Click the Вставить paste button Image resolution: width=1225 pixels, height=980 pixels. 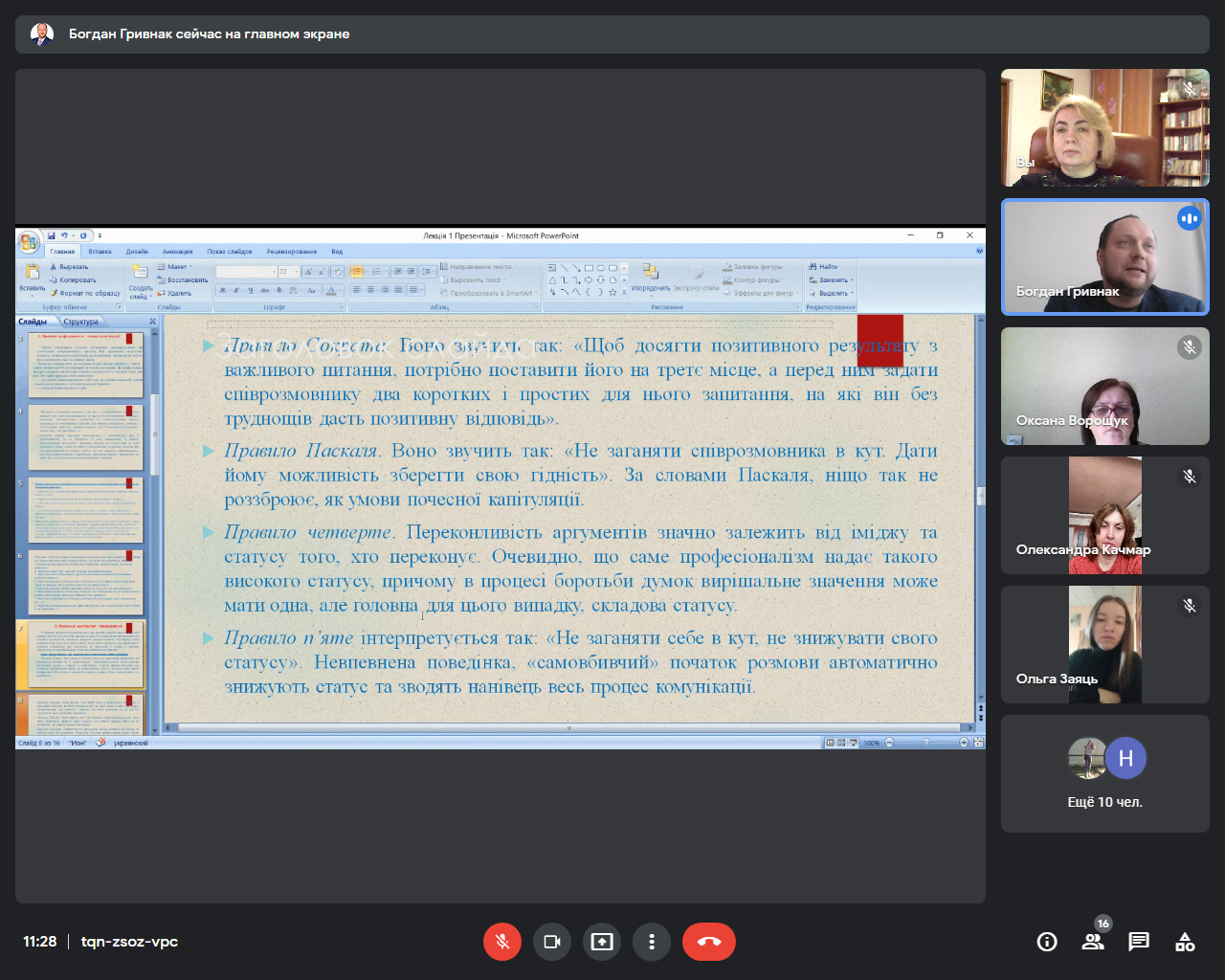point(32,278)
